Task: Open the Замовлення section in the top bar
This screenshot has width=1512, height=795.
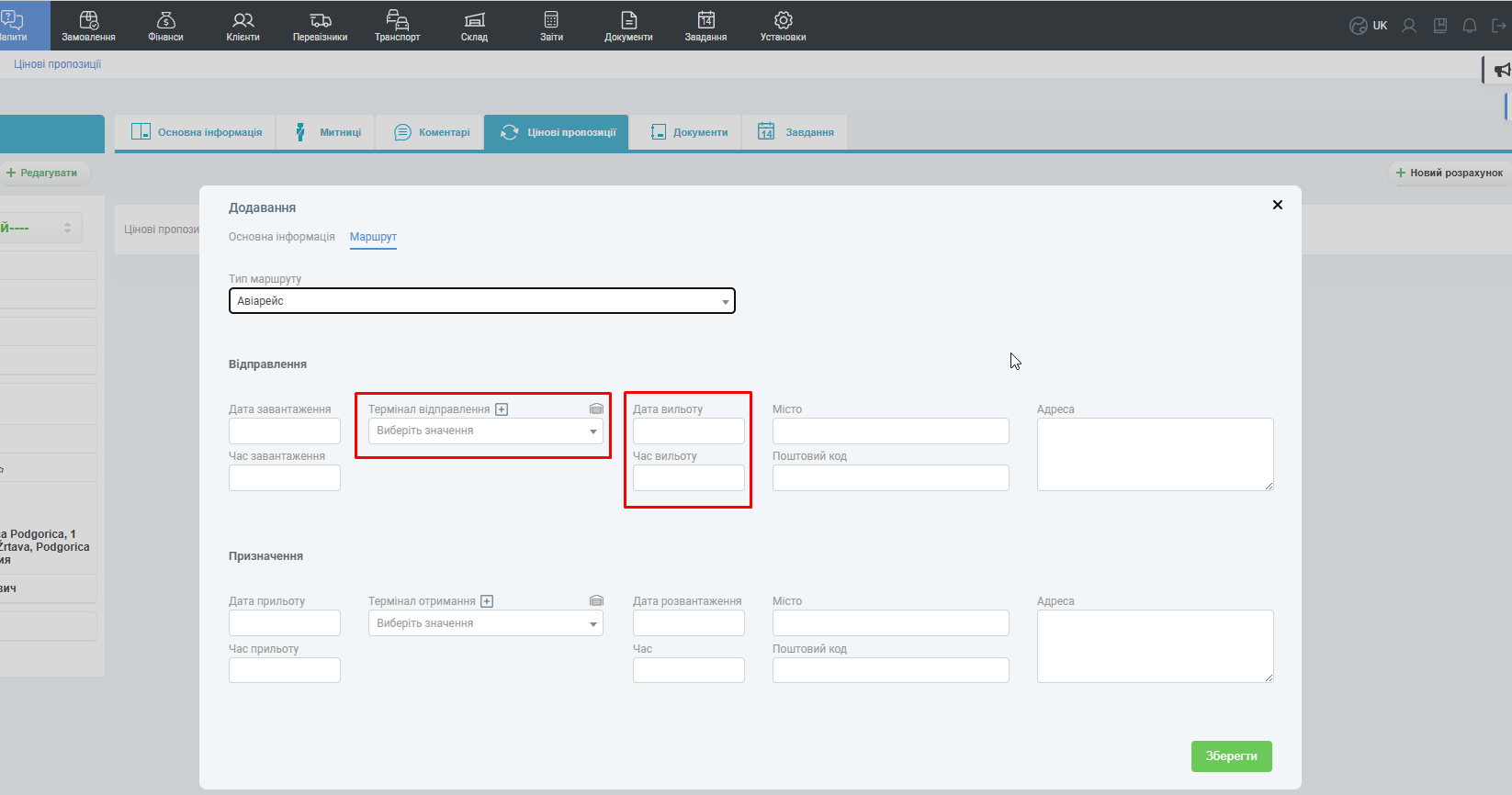Action: pyautogui.click(x=88, y=26)
